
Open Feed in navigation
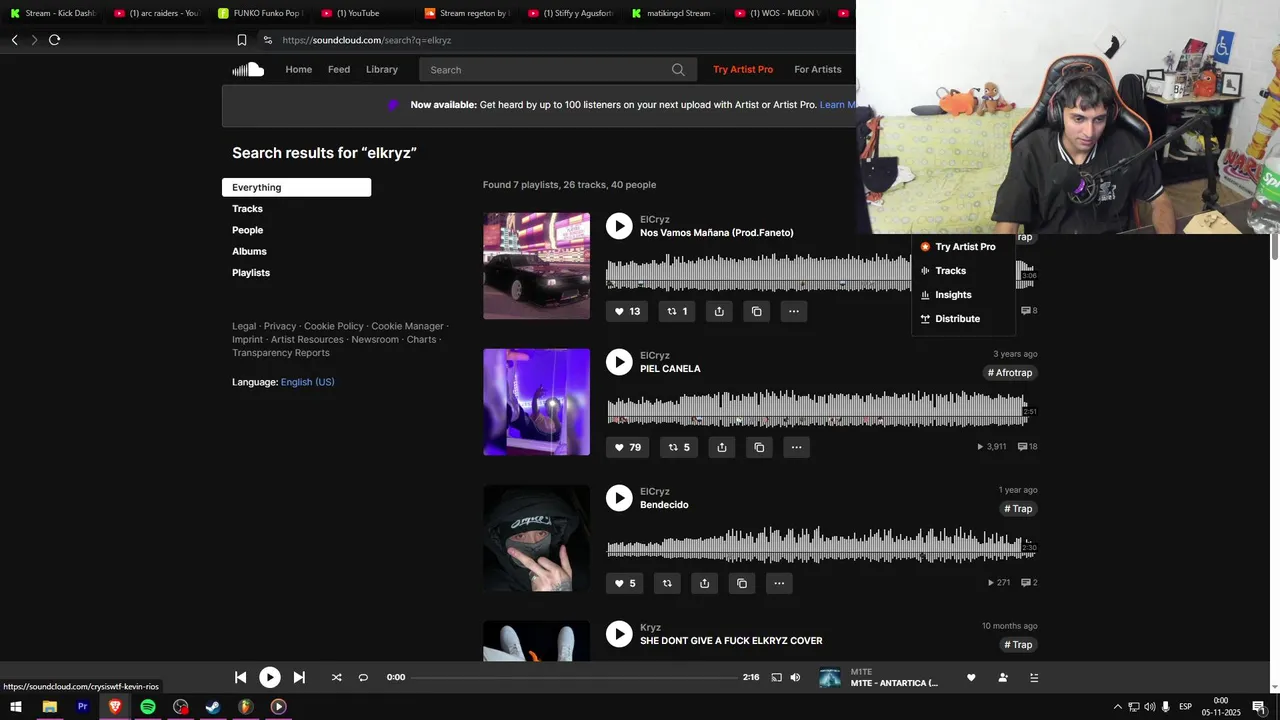339,69
